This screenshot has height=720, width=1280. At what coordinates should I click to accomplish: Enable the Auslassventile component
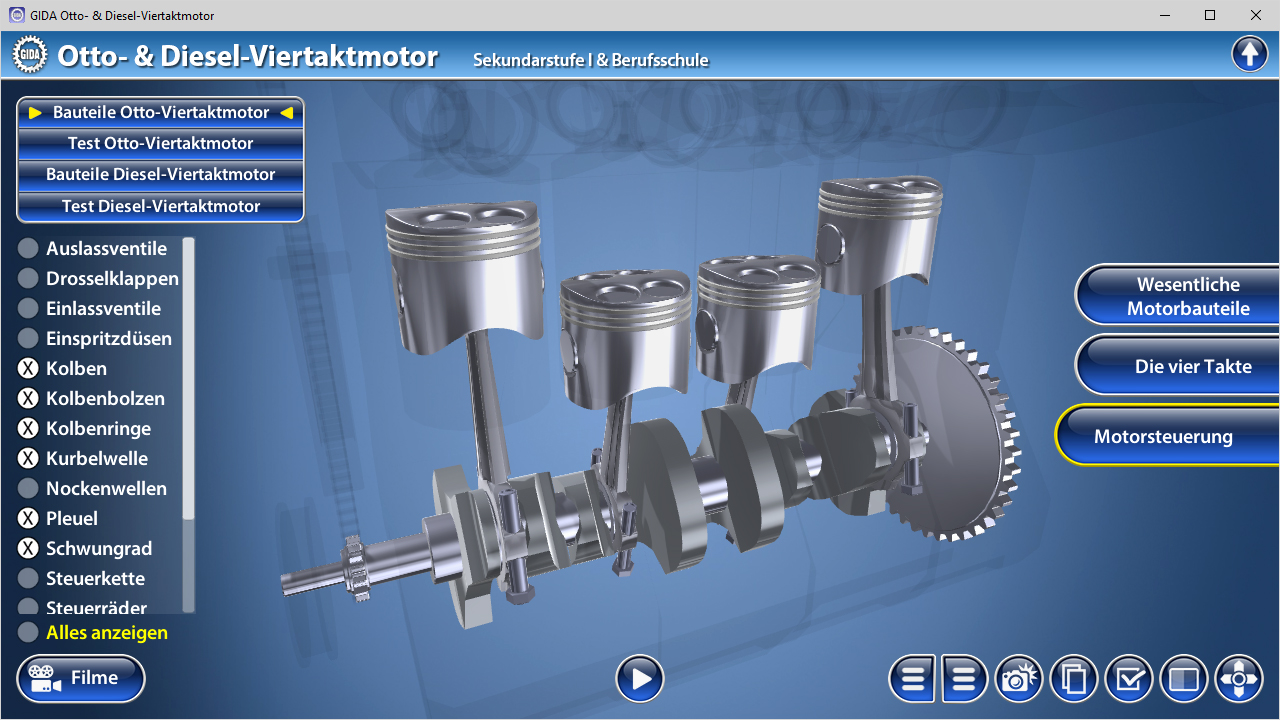tap(28, 249)
